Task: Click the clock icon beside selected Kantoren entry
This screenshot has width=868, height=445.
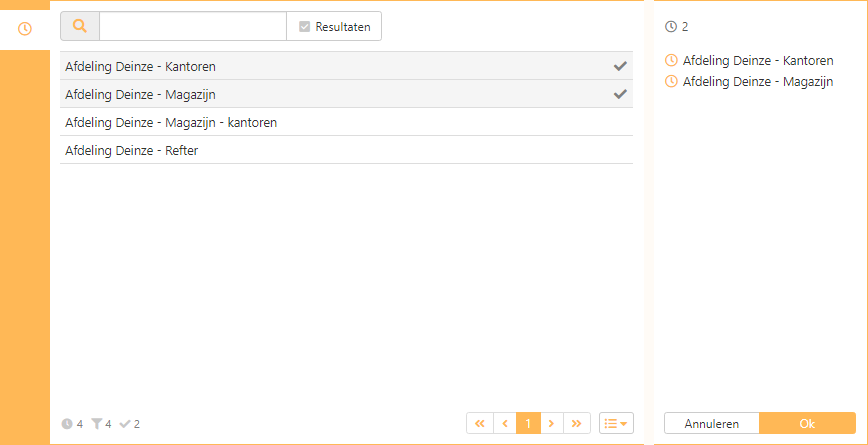Action: pos(672,61)
